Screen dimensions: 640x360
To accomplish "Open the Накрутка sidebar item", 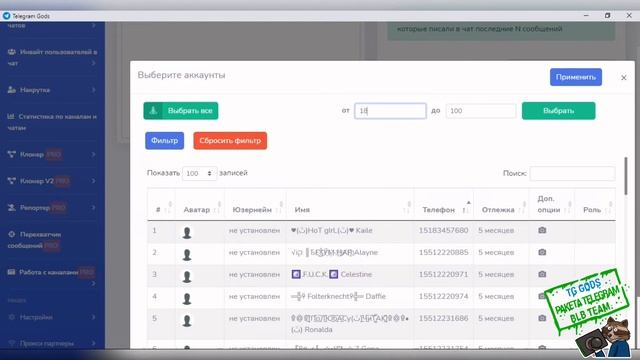I will (52, 90).
